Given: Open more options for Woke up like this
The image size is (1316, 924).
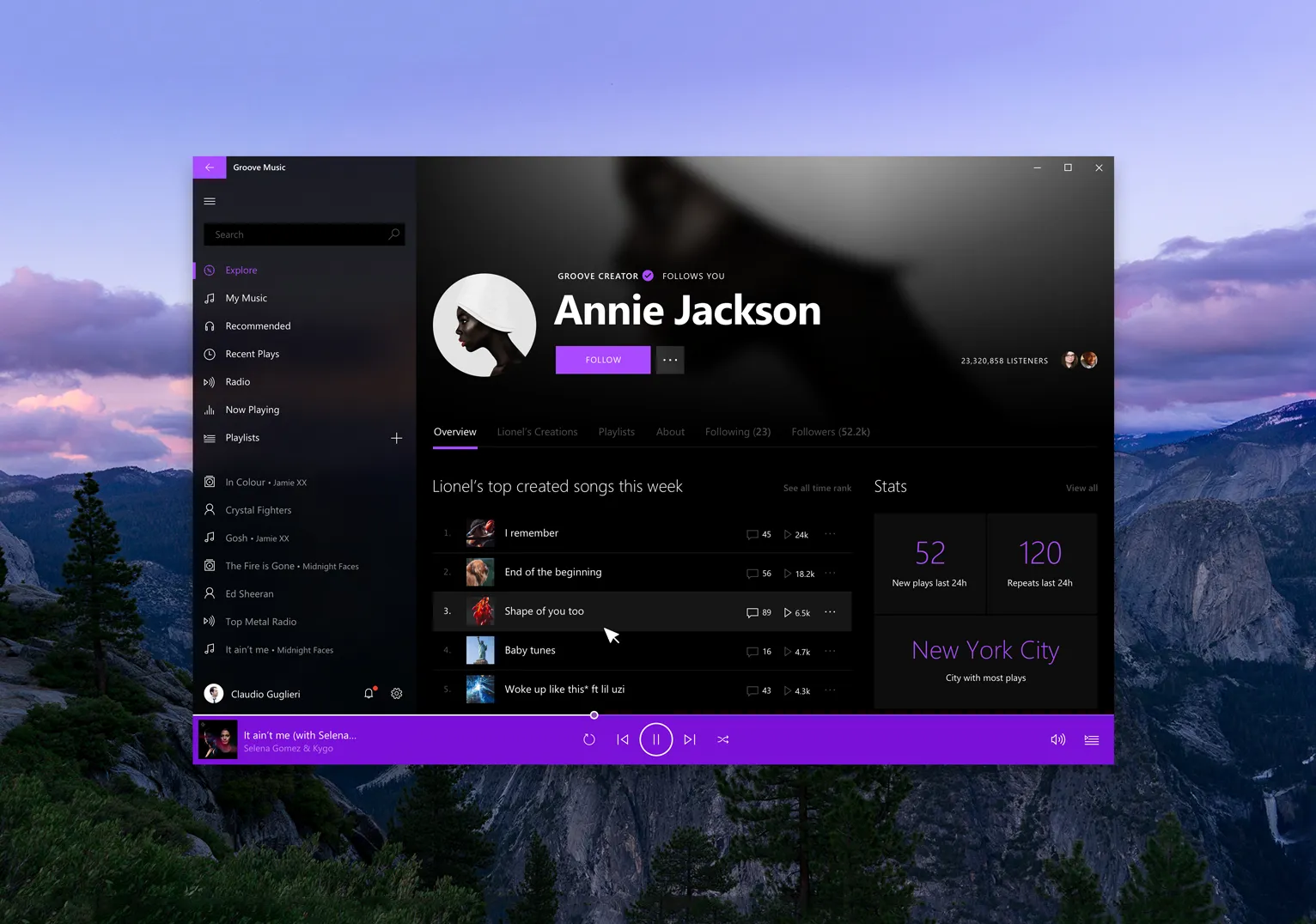Looking at the screenshot, I should pyautogui.click(x=830, y=690).
